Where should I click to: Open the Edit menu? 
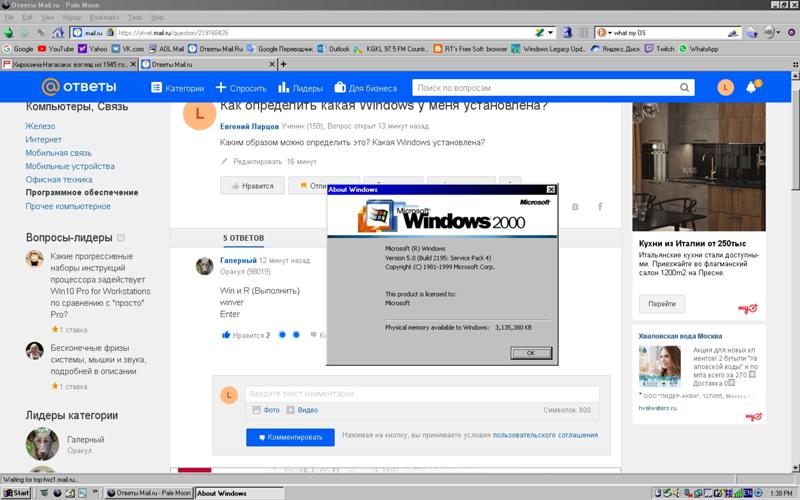click(27, 17)
